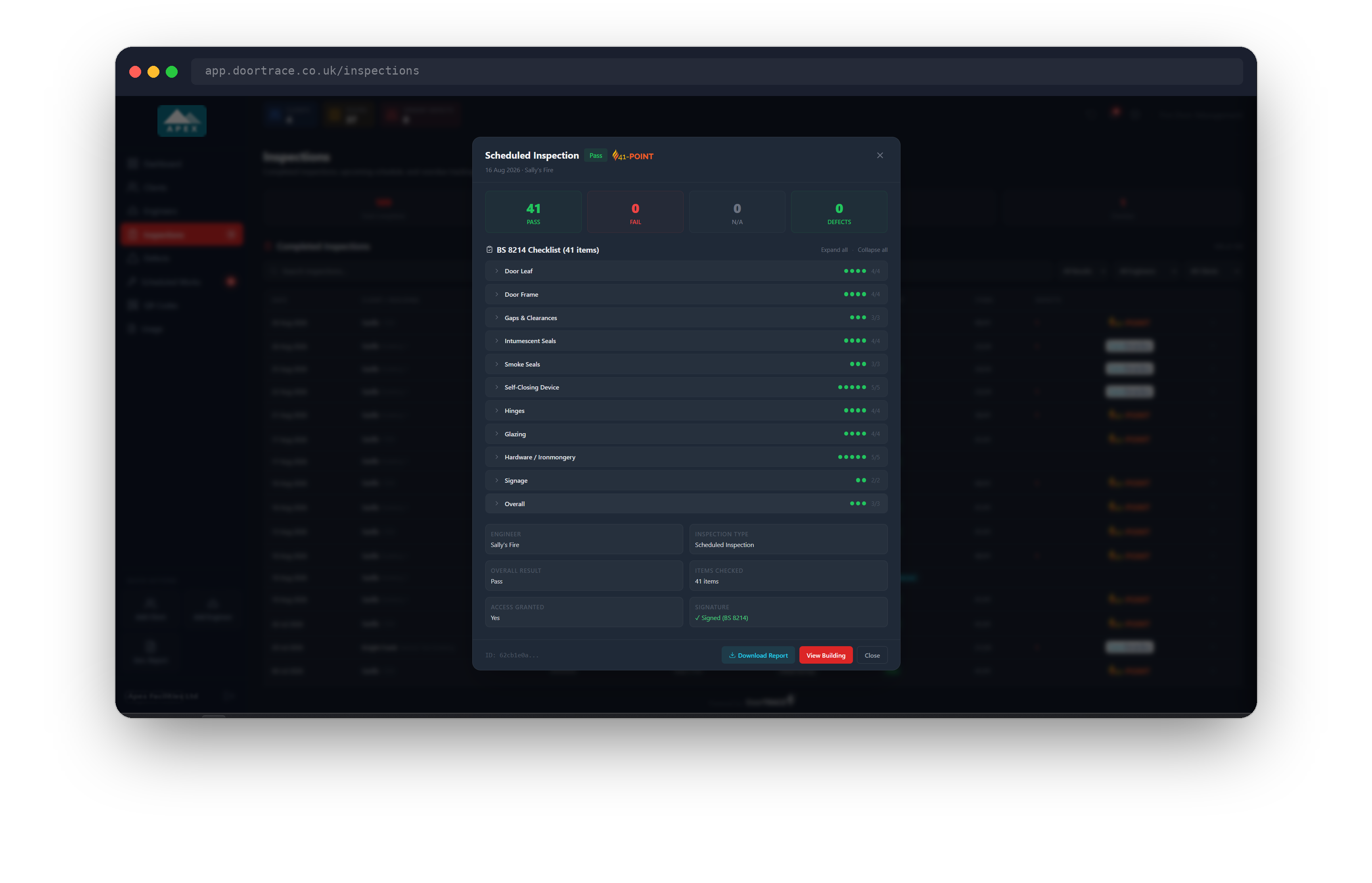Expand the Intumescent Seals section

click(686, 341)
